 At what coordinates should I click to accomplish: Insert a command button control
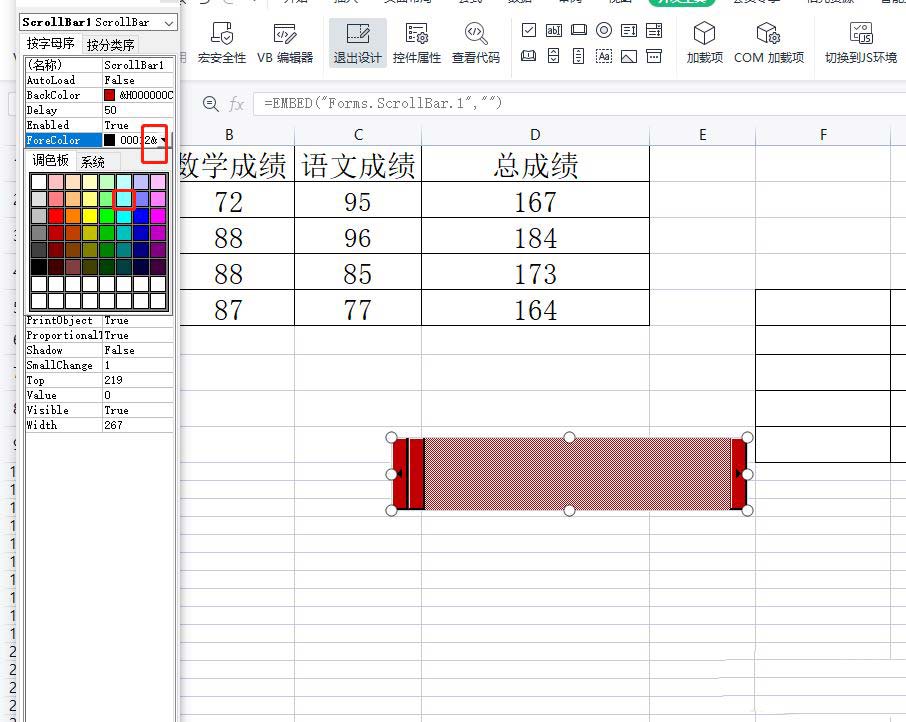coord(578,30)
